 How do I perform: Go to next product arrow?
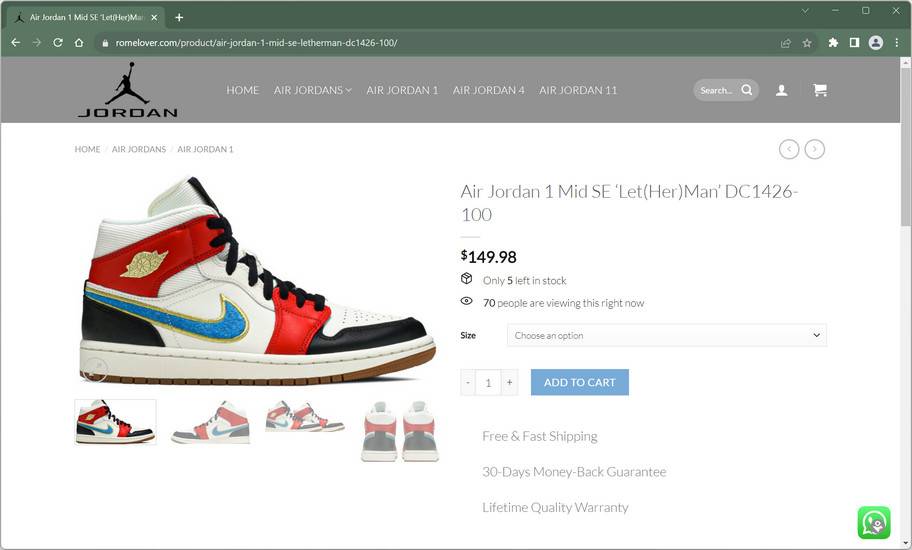(814, 149)
